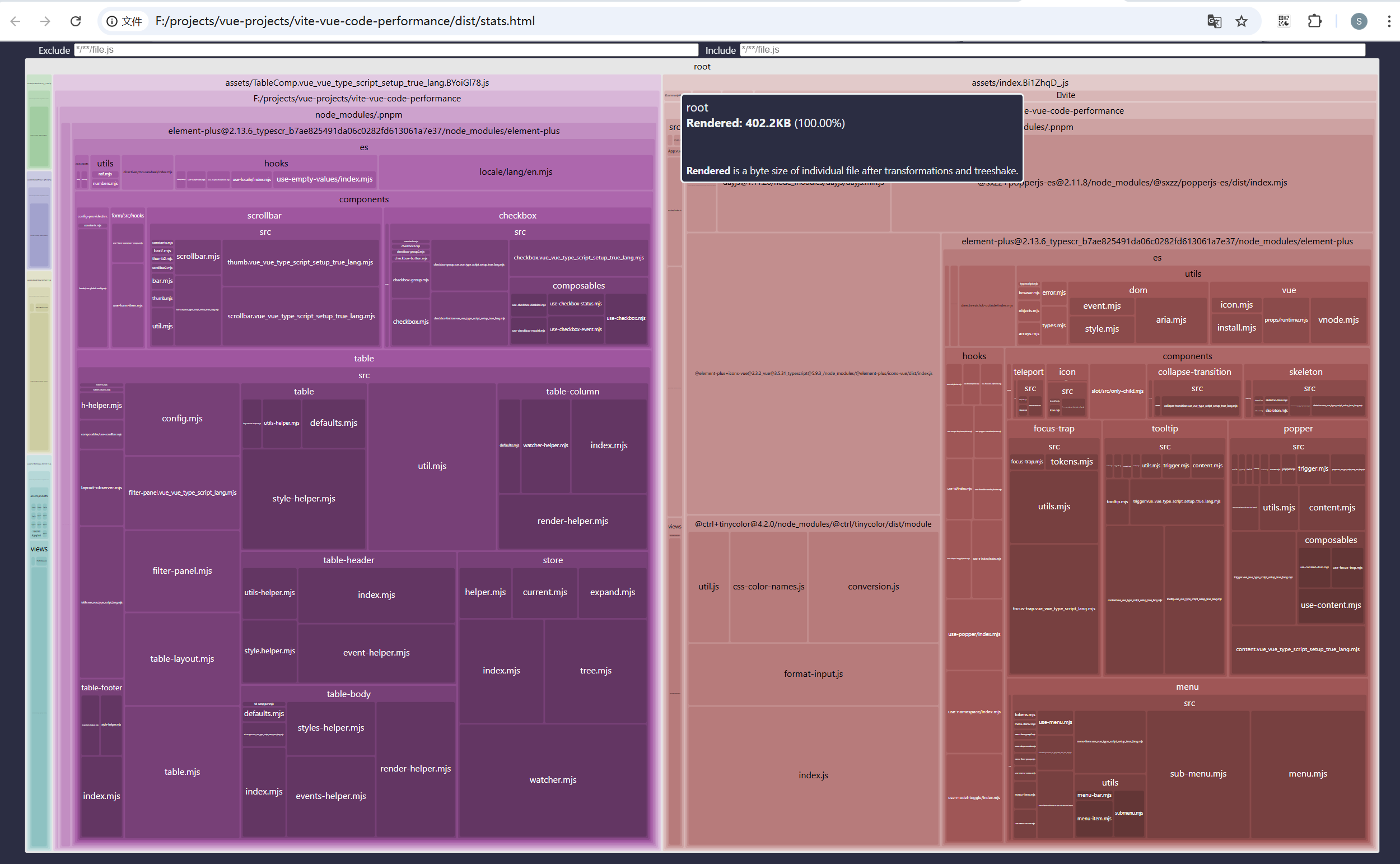Screen dimensions: 1400x864
Task: Open the translate page icon
Action: click(x=1214, y=21)
